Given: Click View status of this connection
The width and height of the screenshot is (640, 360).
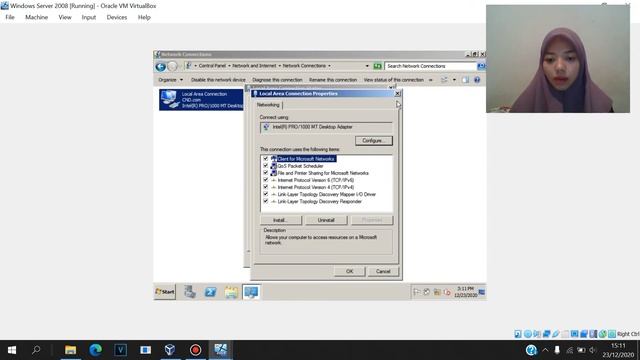Looking at the screenshot, I should (393, 80).
